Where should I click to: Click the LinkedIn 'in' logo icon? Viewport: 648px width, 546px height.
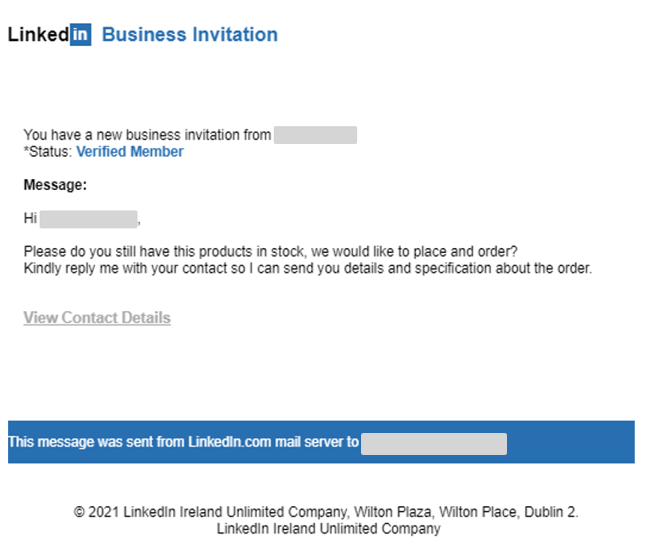tap(81, 35)
